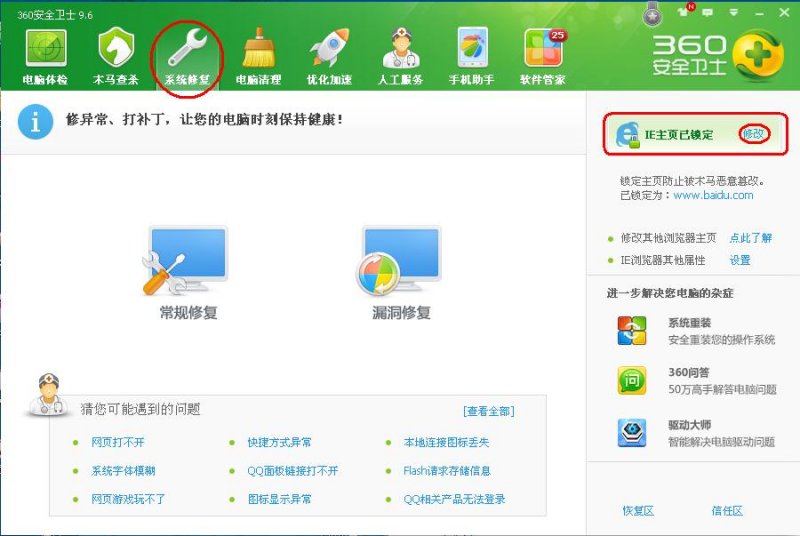Click 设置 for IE browser other properties
The image size is (800, 536).
click(x=739, y=260)
